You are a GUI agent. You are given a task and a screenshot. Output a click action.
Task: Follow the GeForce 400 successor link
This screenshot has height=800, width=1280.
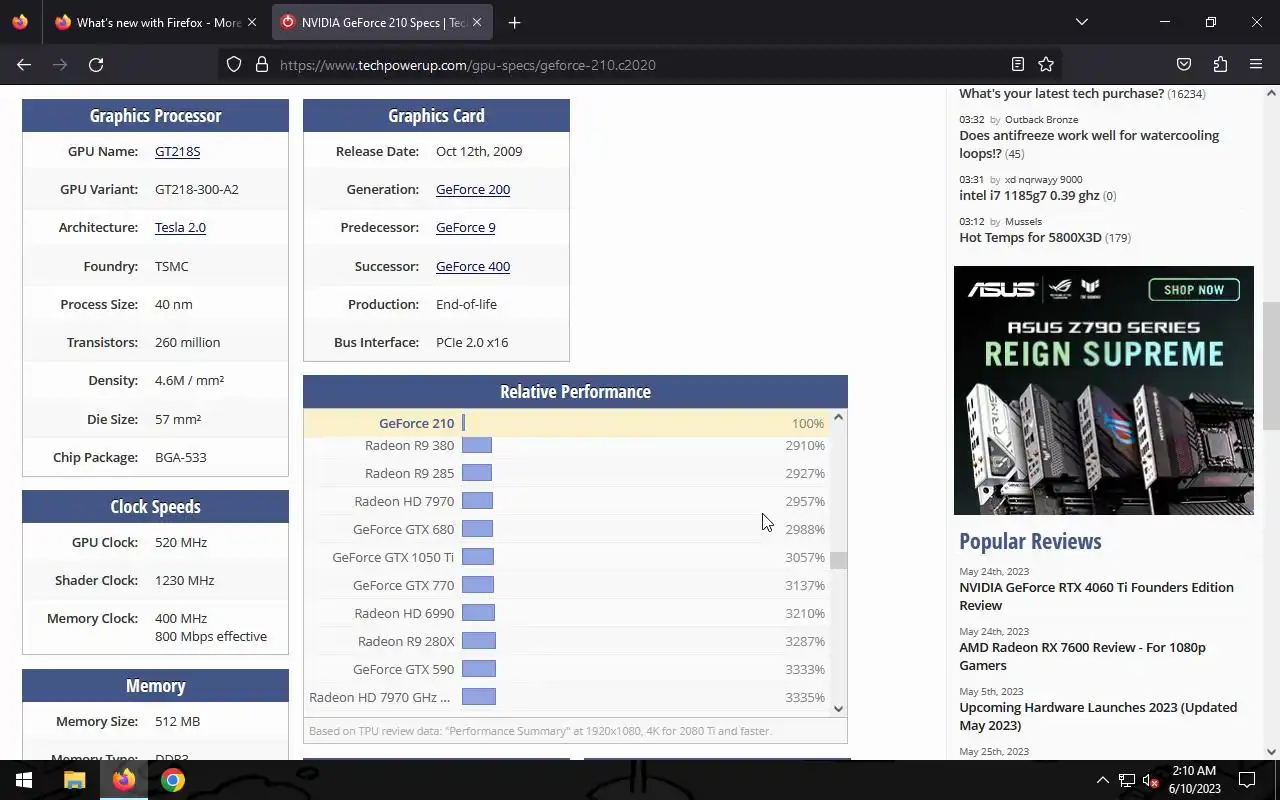tap(473, 266)
